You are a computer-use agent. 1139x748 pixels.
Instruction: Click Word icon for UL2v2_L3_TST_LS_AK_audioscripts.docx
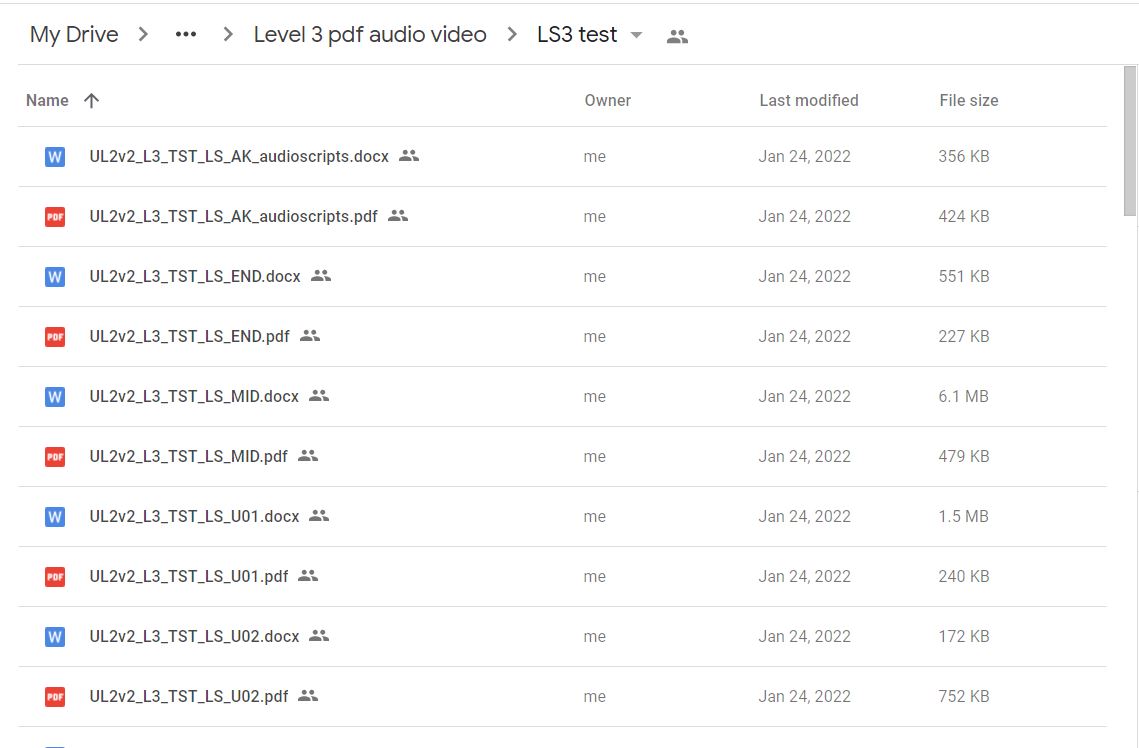(x=55, y=157)
